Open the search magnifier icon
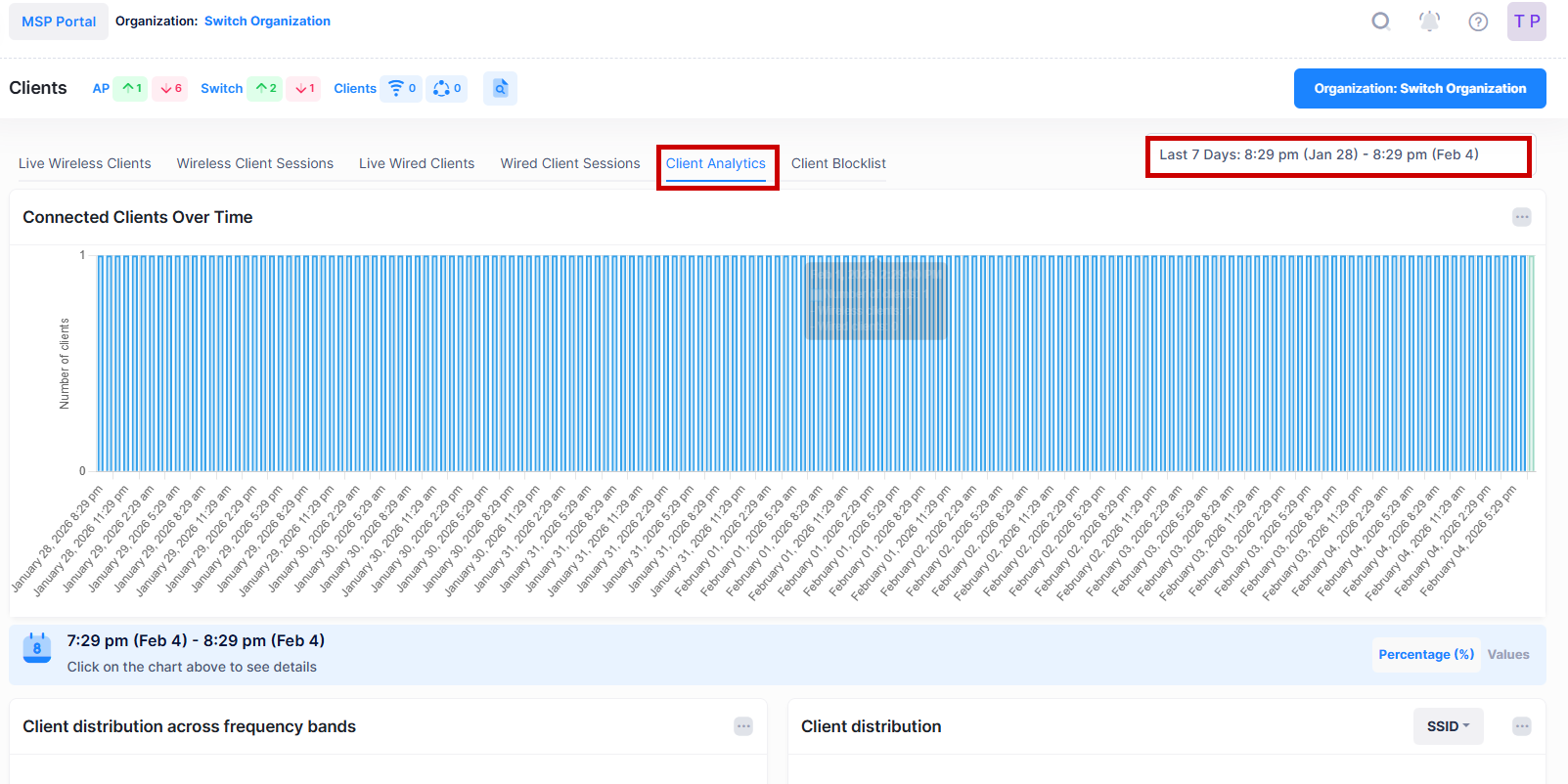This screenshot has height=784, width=1568. click(x=1380, y=22)
